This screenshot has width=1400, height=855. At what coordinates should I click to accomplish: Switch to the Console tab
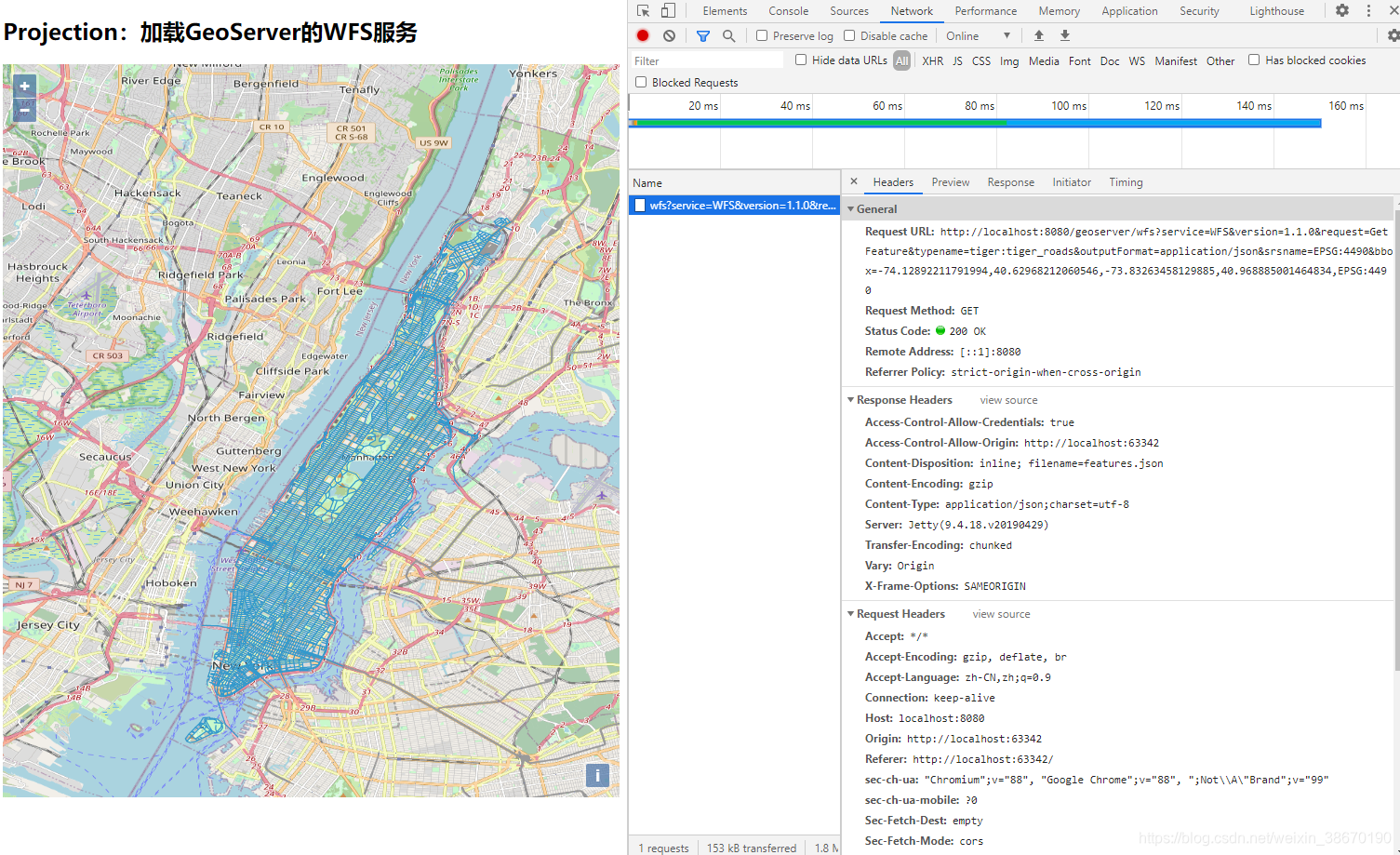pyautogui.click(x=788, y=10)
